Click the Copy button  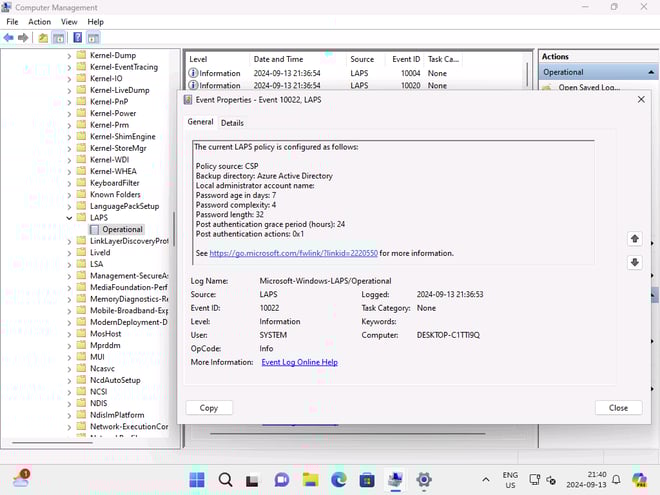click(209, 408)
